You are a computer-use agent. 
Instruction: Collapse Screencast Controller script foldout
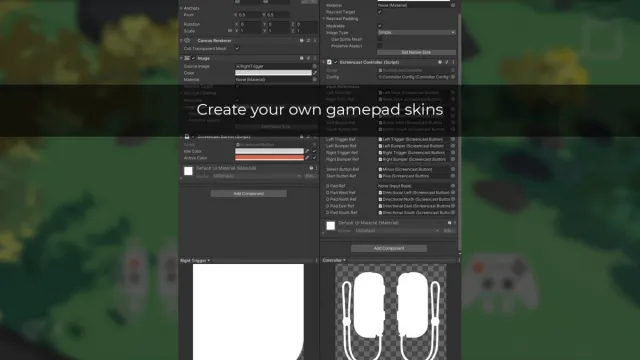[324, 62]
